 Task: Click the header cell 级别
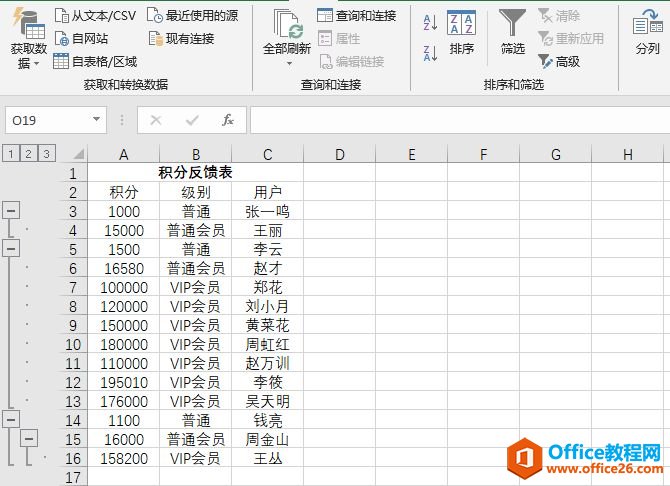tap(196, 192)
